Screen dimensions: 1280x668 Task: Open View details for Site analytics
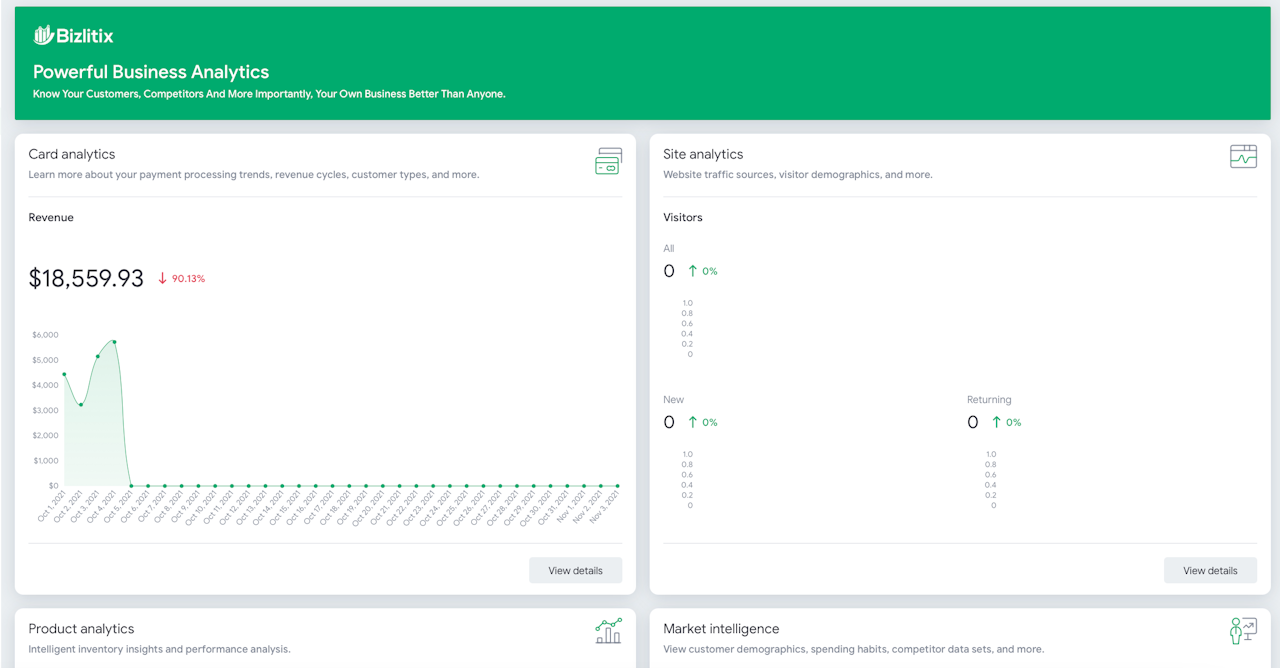pos(1210,570)
